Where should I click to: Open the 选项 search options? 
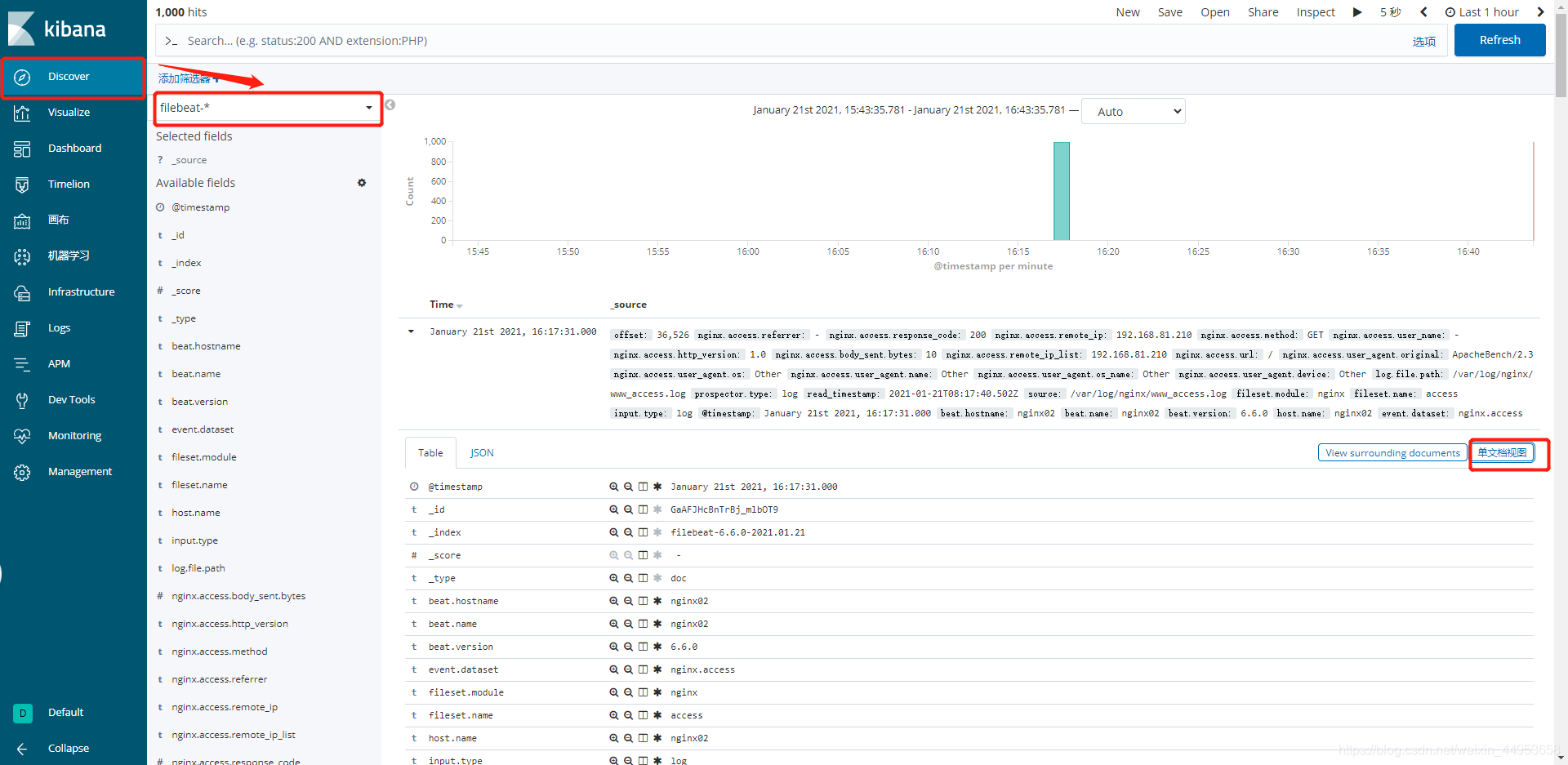[x=1423, y=42]
